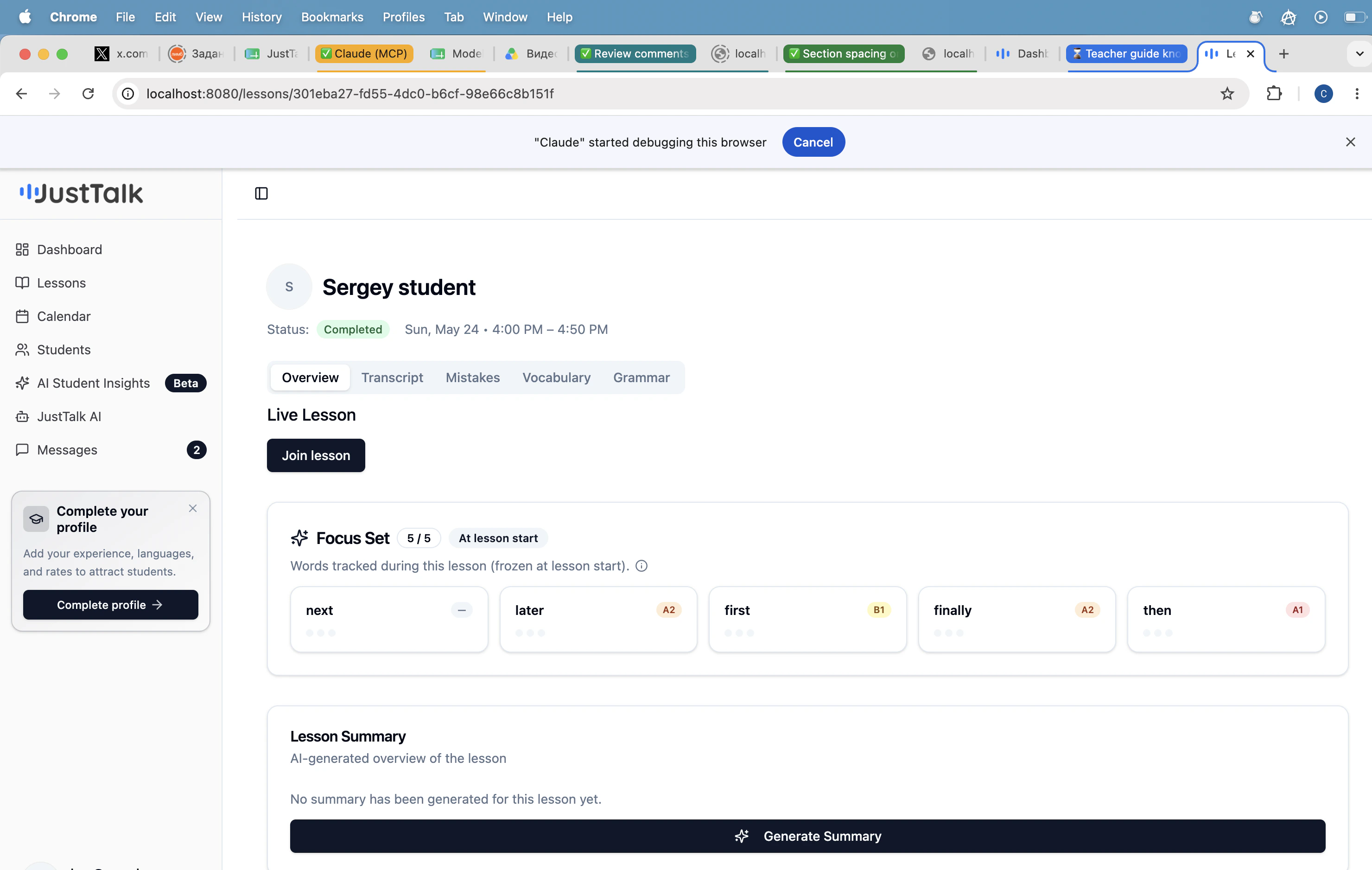The height and width of the screenshot is (870, 1372).
Task: Switch to the Vocabulary tab
Action: coord(556,377)
